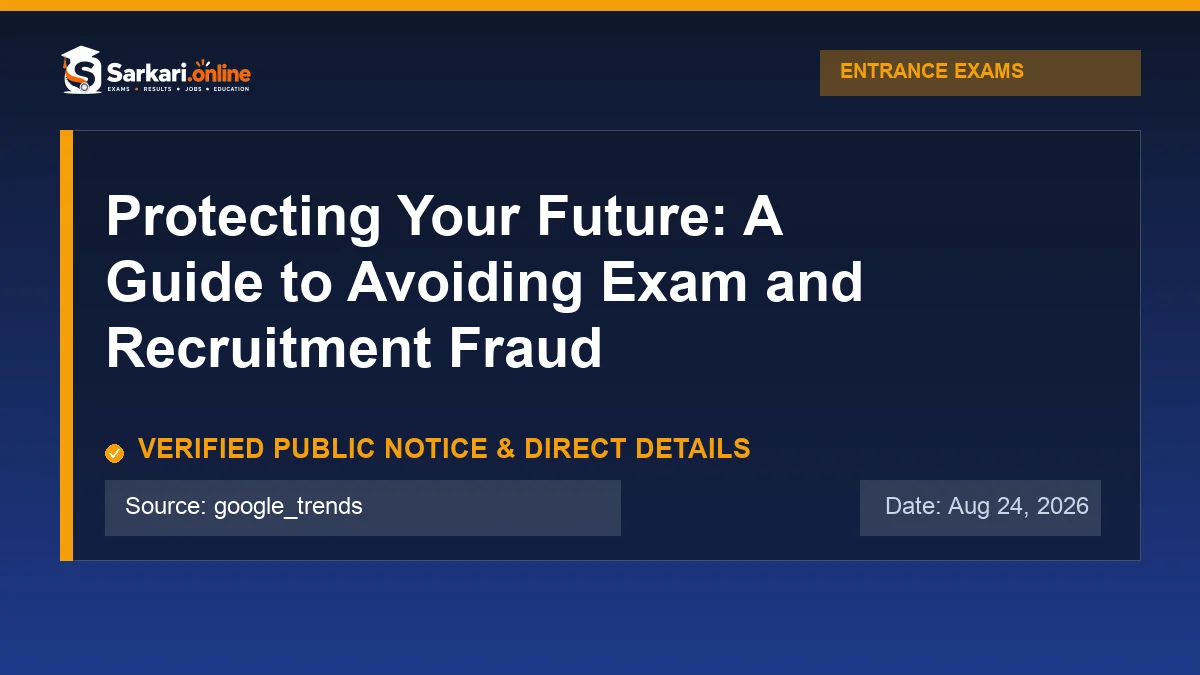Click 'VERIFIED PUBLIC NOTICE & DIRECT DETAILS' label

point(444,449)
